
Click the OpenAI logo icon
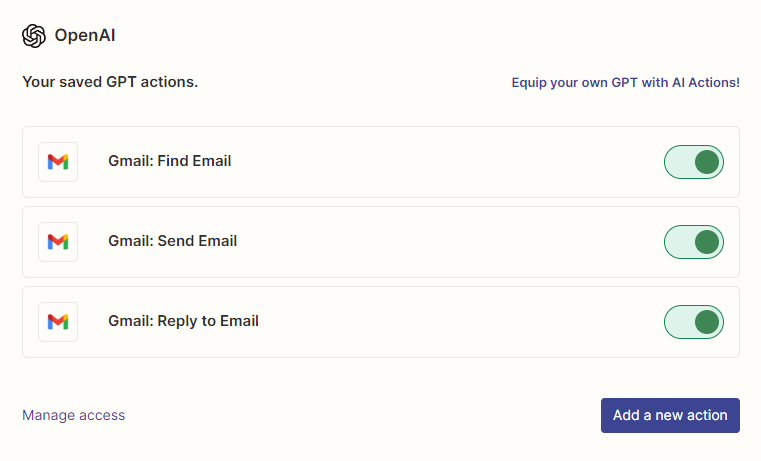point(34,36)
